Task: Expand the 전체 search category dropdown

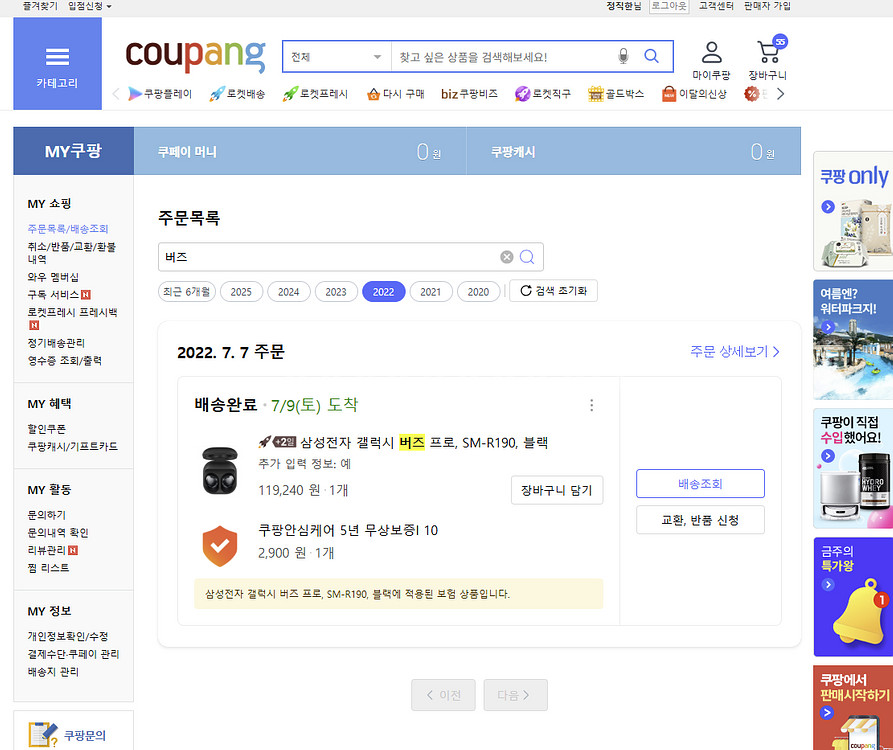Action: 337,56
